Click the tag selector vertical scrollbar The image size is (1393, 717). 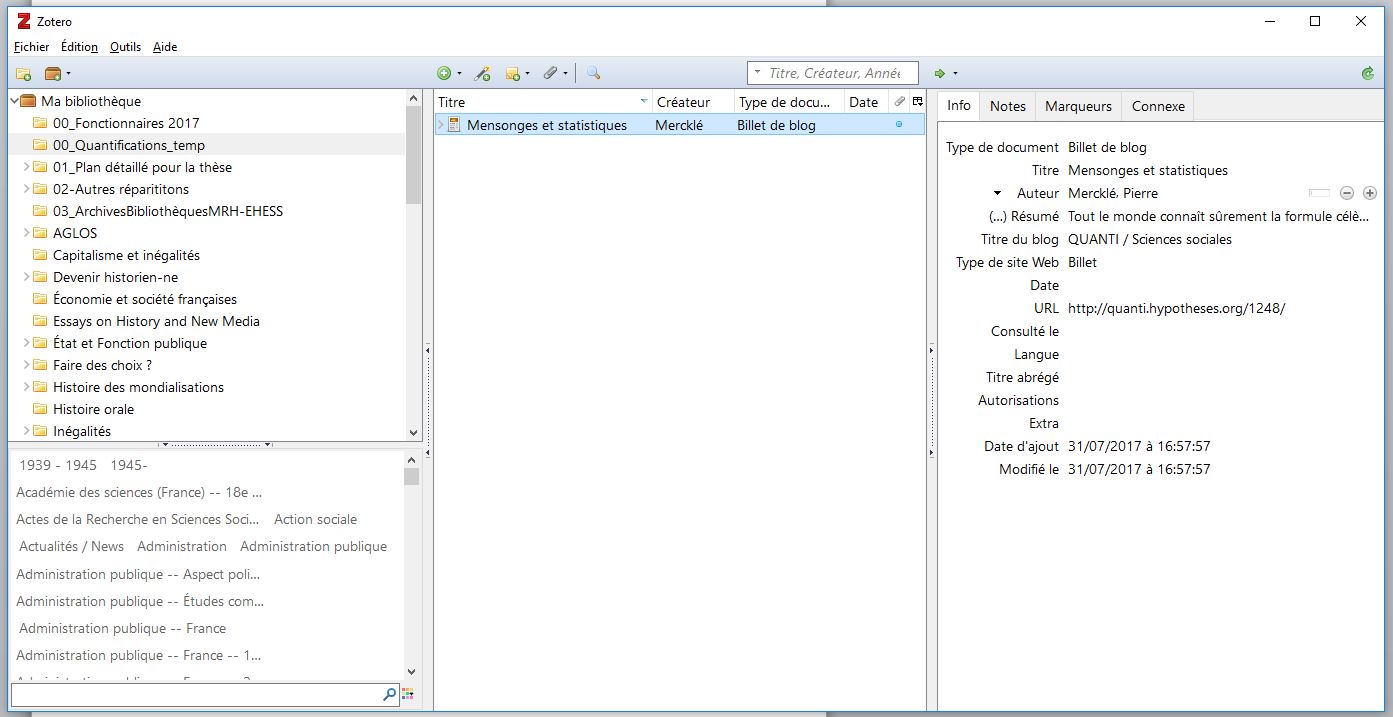pos(412,567)
